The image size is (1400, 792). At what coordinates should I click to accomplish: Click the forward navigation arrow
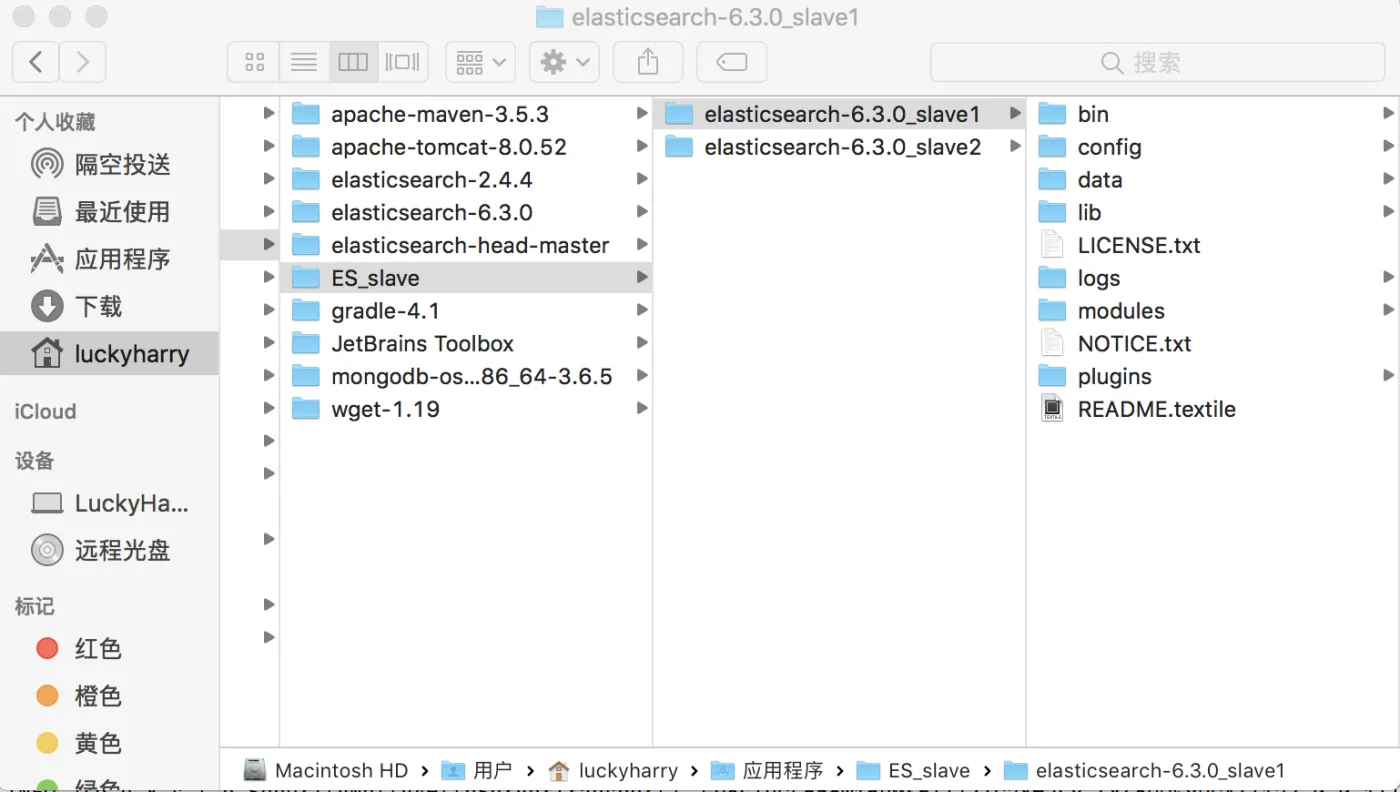pos(82,62)
